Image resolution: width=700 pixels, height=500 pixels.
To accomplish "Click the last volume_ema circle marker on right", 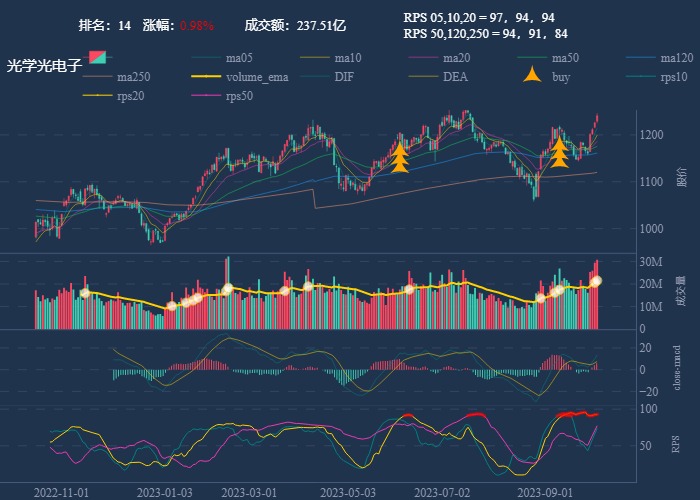I will tap(596, 281).
